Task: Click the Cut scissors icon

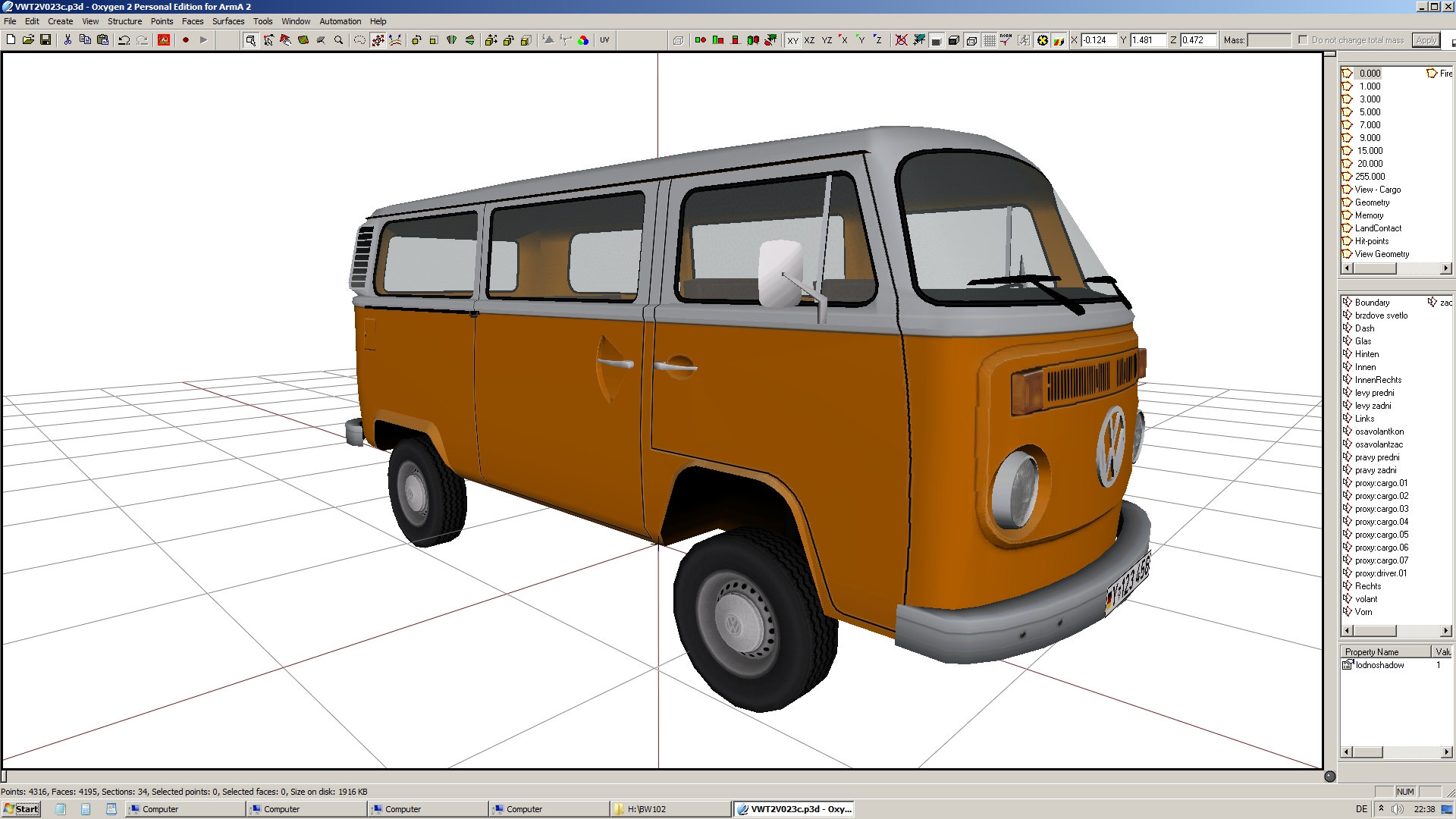Action: coord(67,40)
